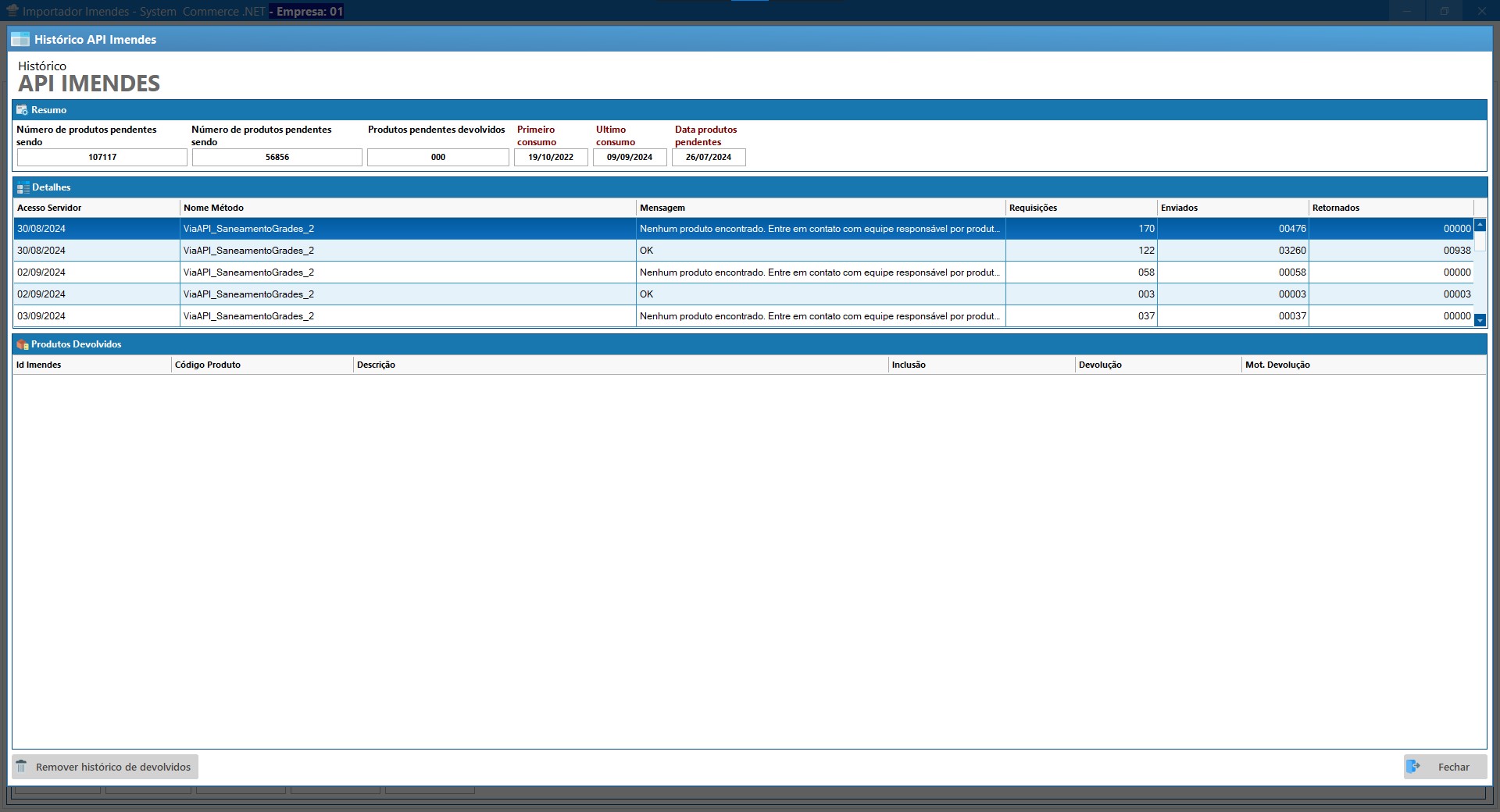The width and height of the screenshot is (1500, 812).
Task: Click the trash icon for removing history
Action: (x=22, y=767)
